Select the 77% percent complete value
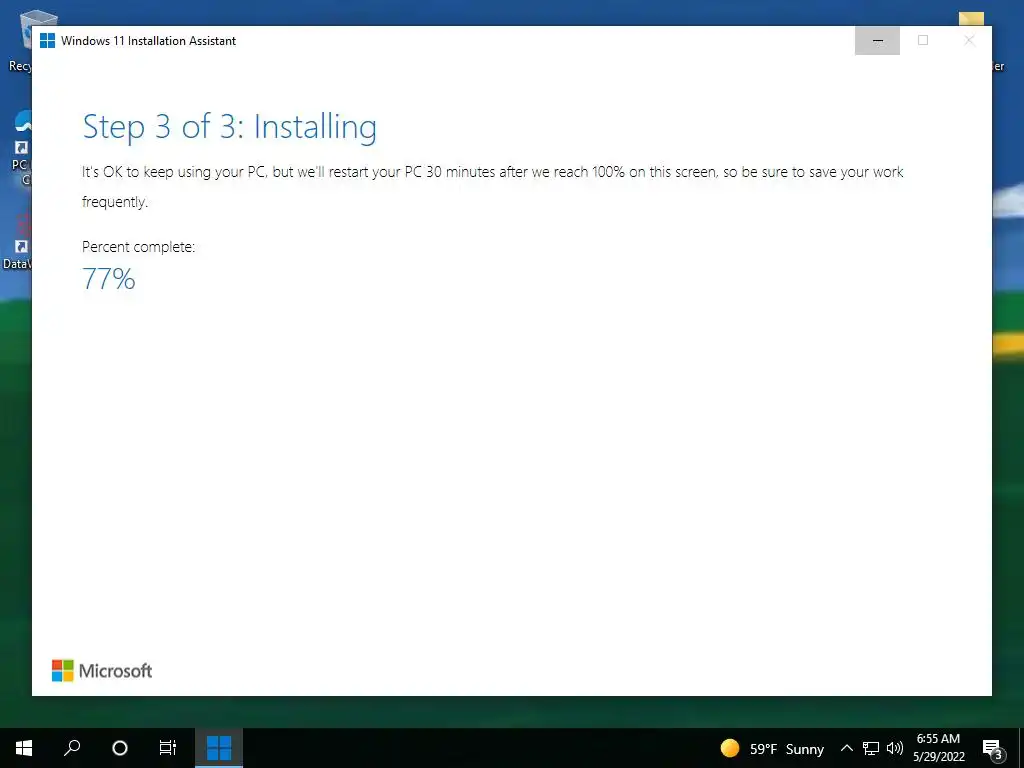The image size is (1024, 768). coord(108,279)
